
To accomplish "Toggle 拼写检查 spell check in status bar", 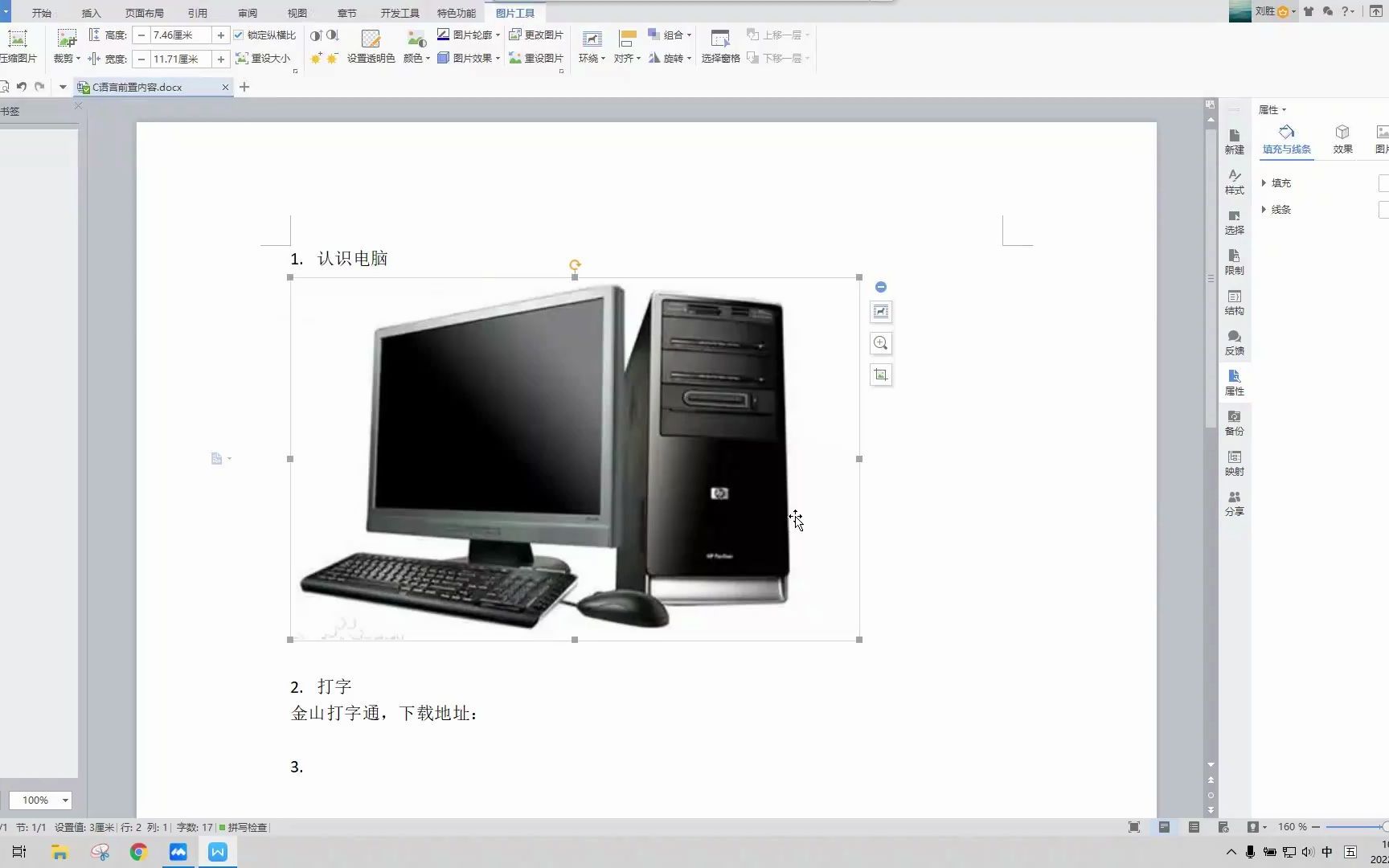I will pos(244,827).
